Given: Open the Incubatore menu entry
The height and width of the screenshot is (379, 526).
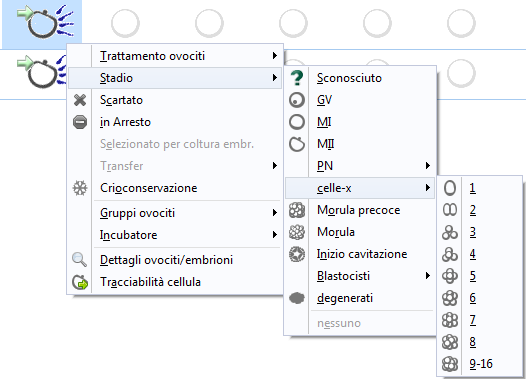Looking at the screenshot, I should [175, 235].
